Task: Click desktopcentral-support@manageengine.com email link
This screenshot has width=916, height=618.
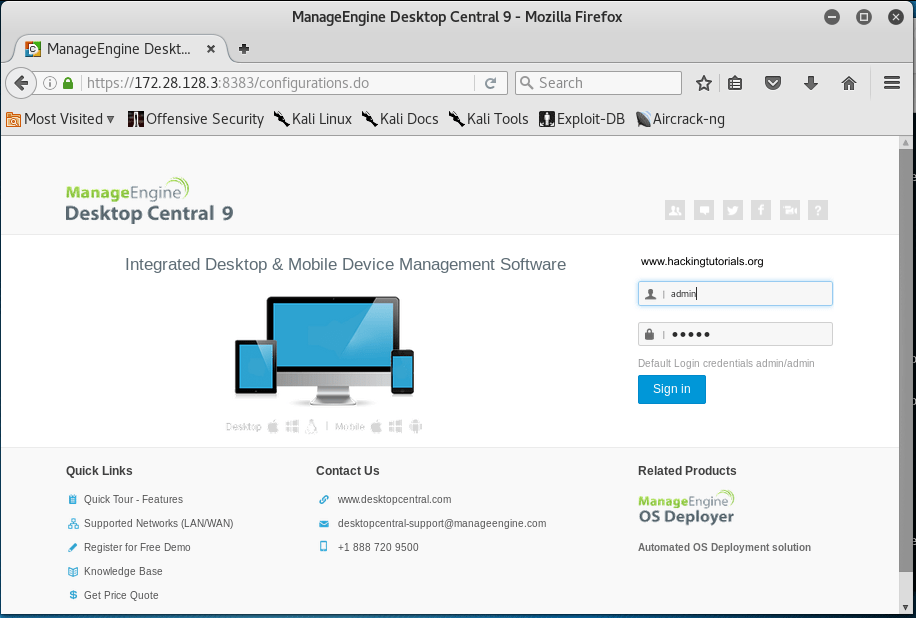Action: click(x=442, y=523)
